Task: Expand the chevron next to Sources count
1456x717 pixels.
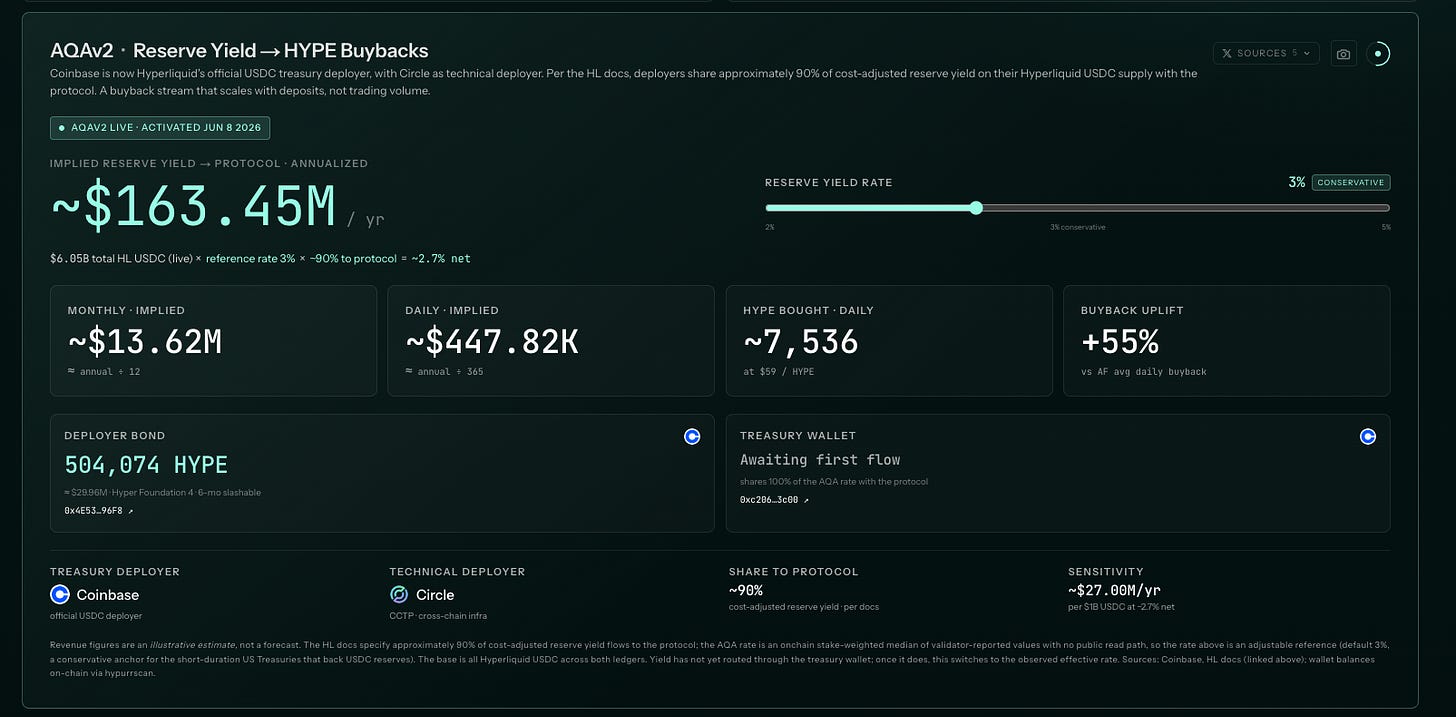Action: [x=1307, y=53]
